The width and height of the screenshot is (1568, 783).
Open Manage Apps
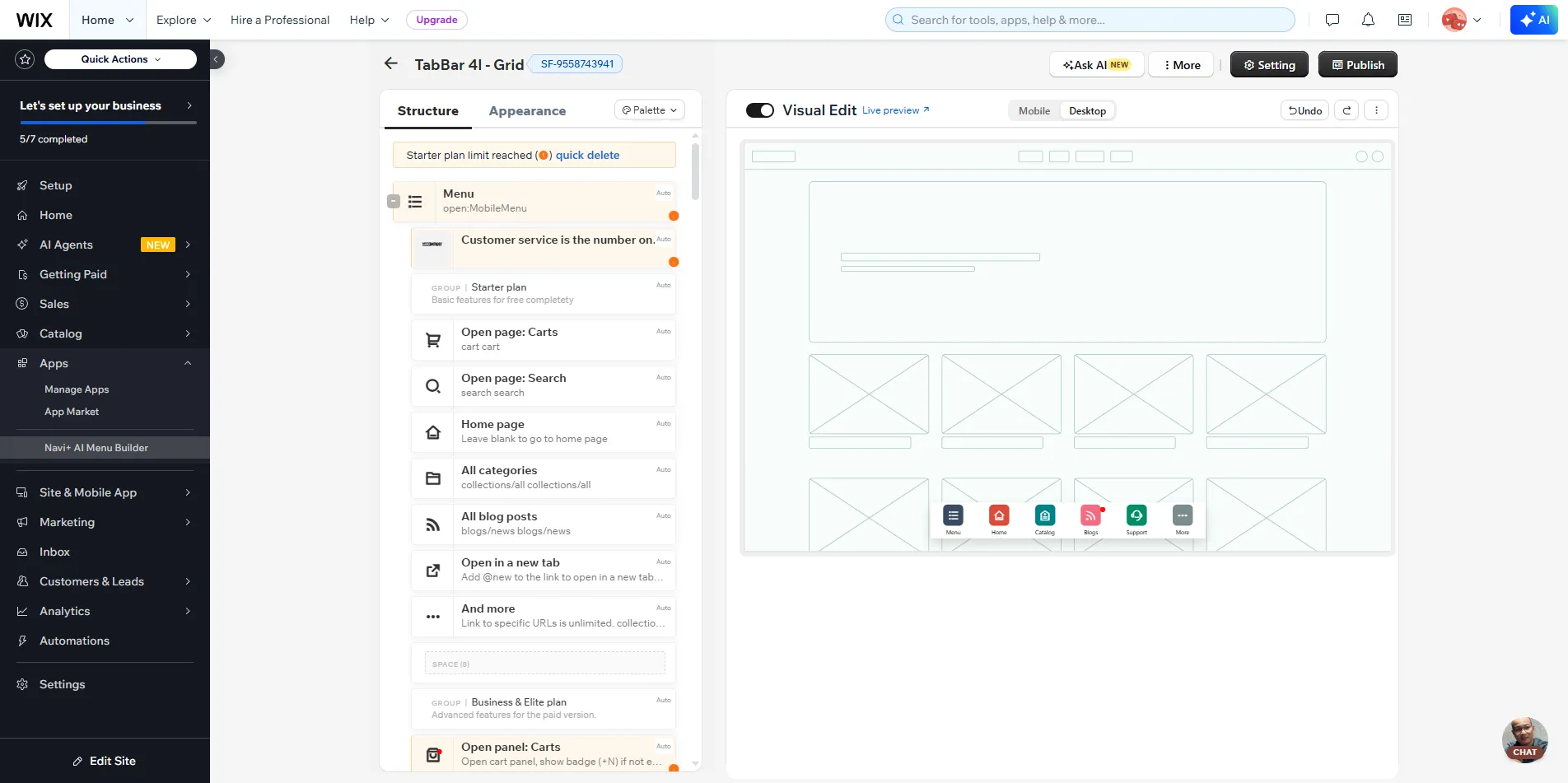77,389
